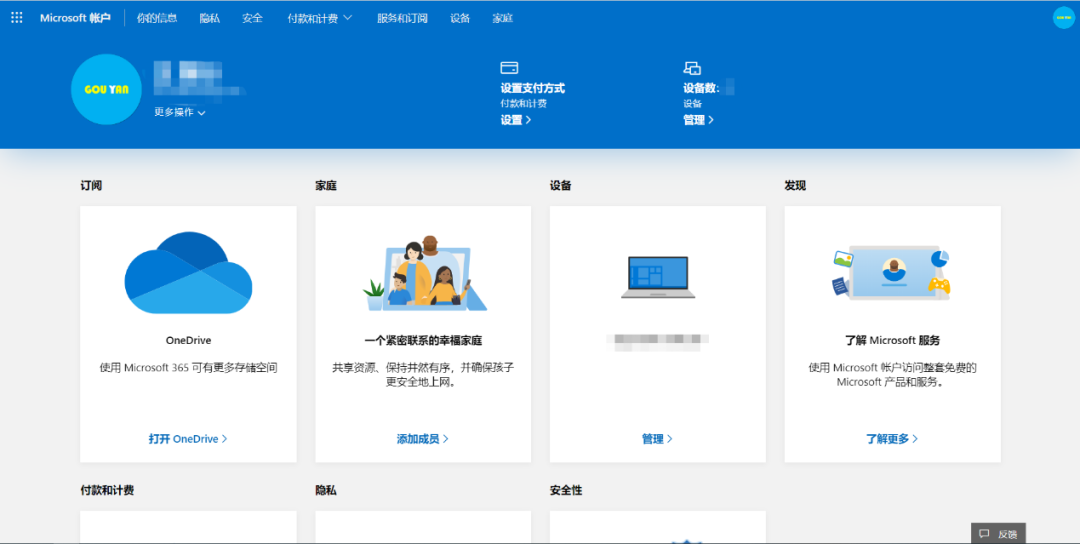Click the 发现 section heading
The height and width of the screenshot is (544, 1080).
point(795,185)
